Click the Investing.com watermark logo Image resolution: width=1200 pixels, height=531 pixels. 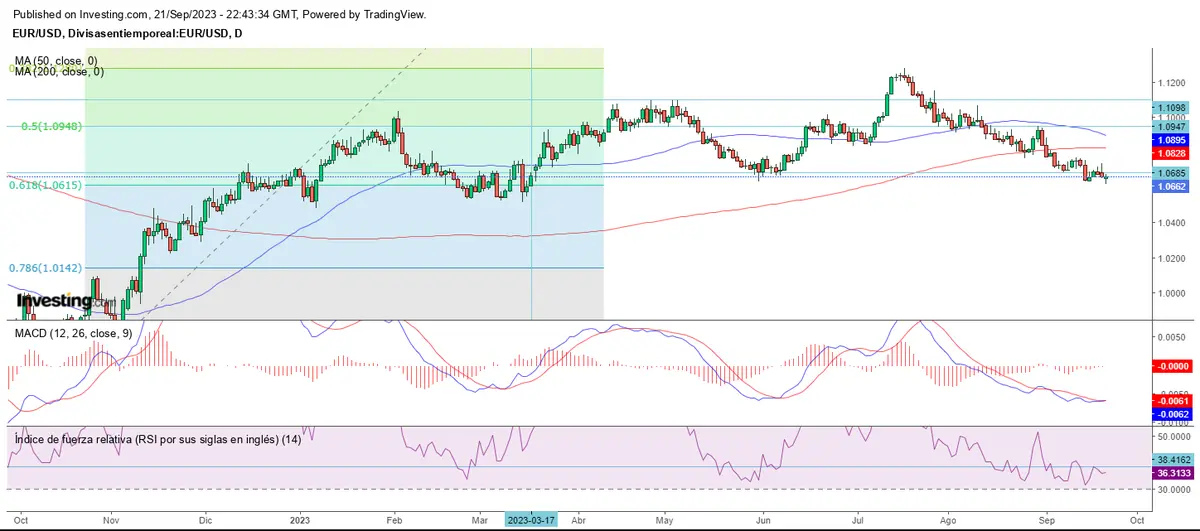point(48,300)
